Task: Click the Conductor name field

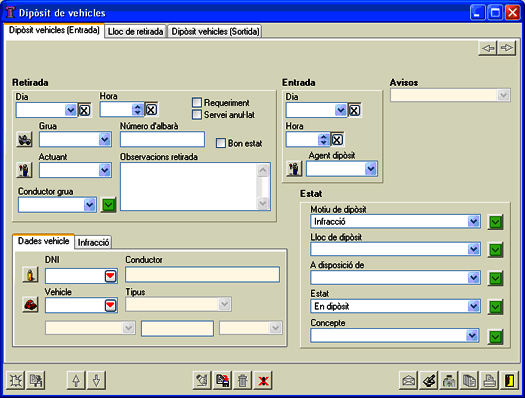Action: pyautogui.click(x=203, y=274)
